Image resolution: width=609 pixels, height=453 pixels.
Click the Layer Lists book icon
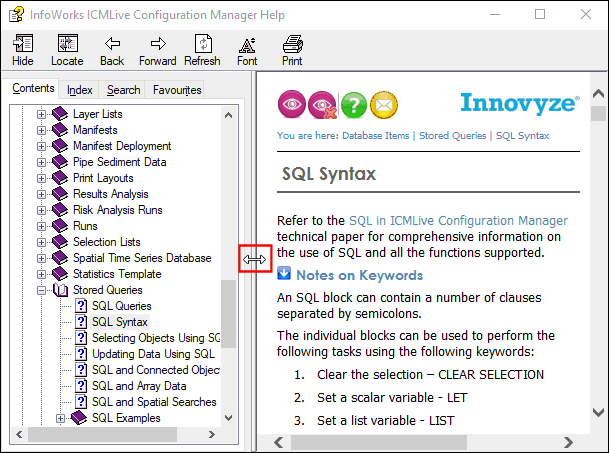click(x=60, y=114)
